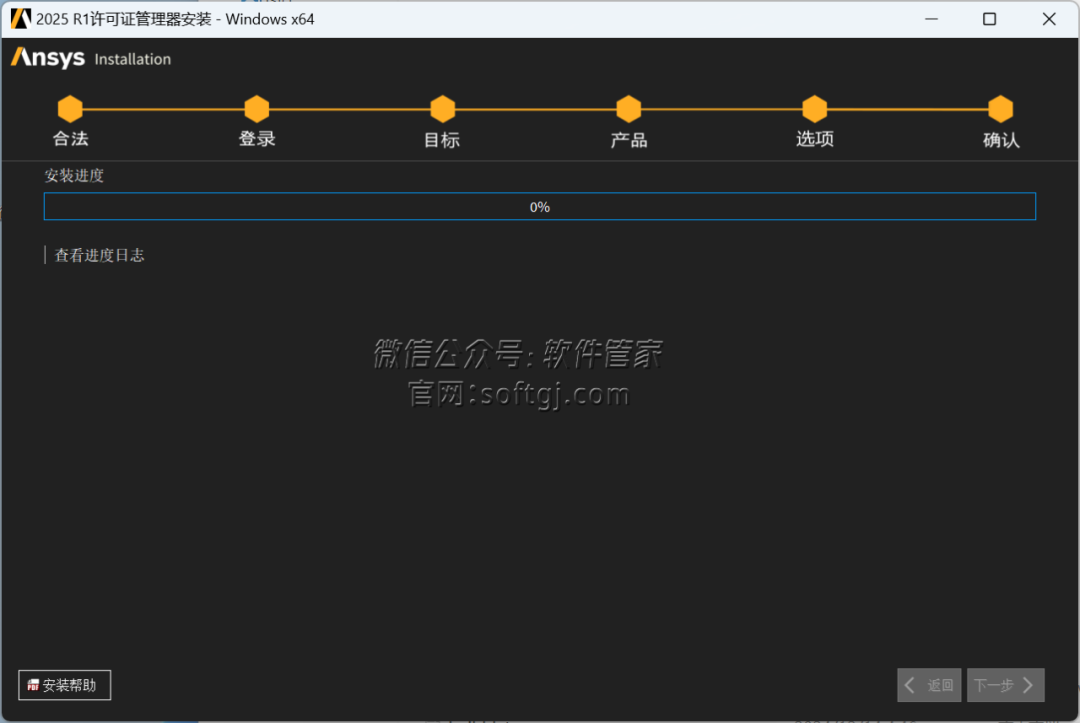1080x723 pixels.
Task: Click the 合法 step hexagon
Action: (x=70, y=109)
